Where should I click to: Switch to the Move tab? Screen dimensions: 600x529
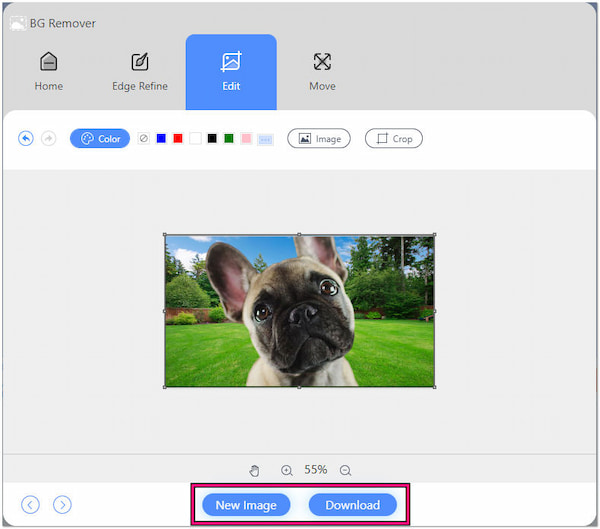click(322, 72)
